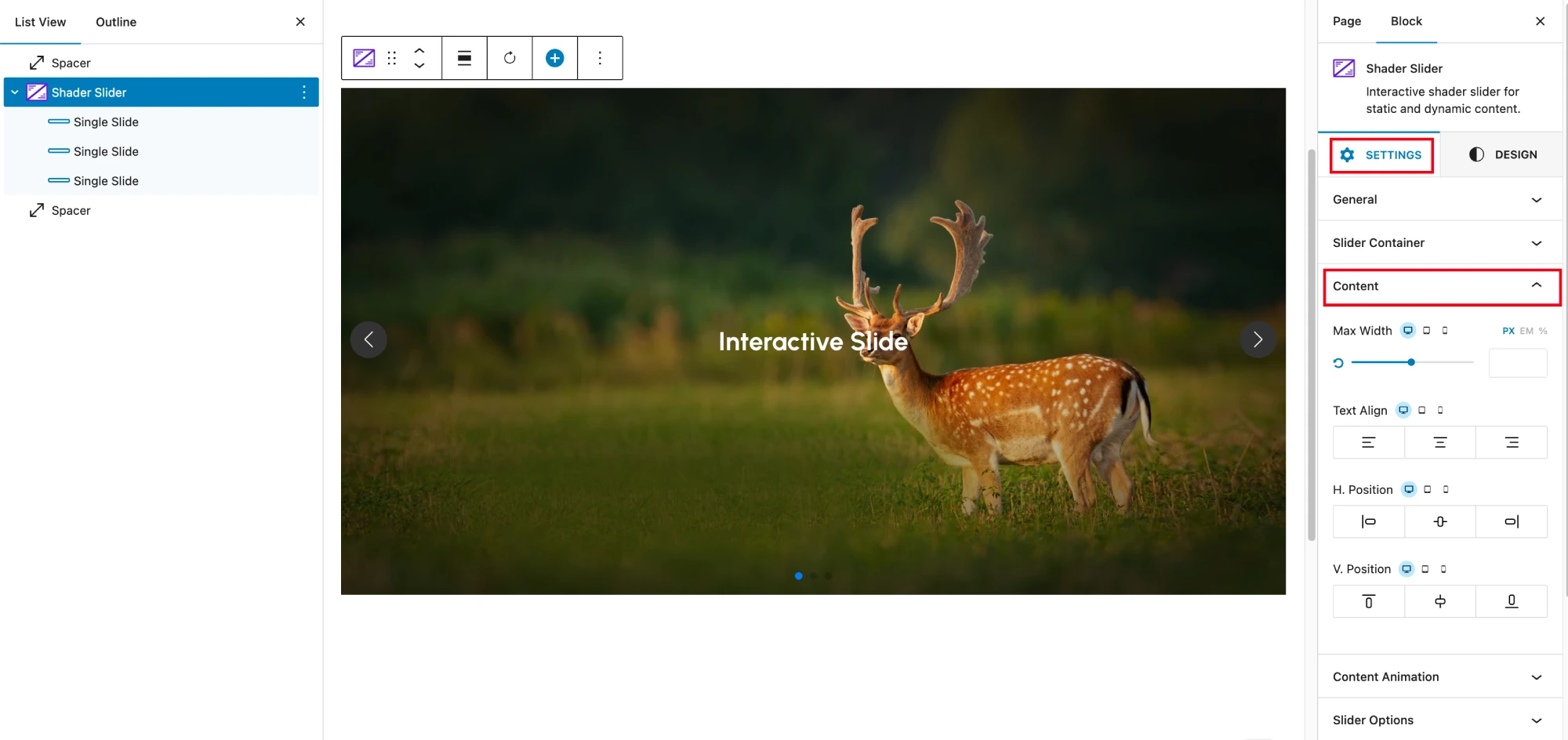1568x740 pixels.
Task: Click the drag handle in block toolbar
Action: click(x=392, y=58)
